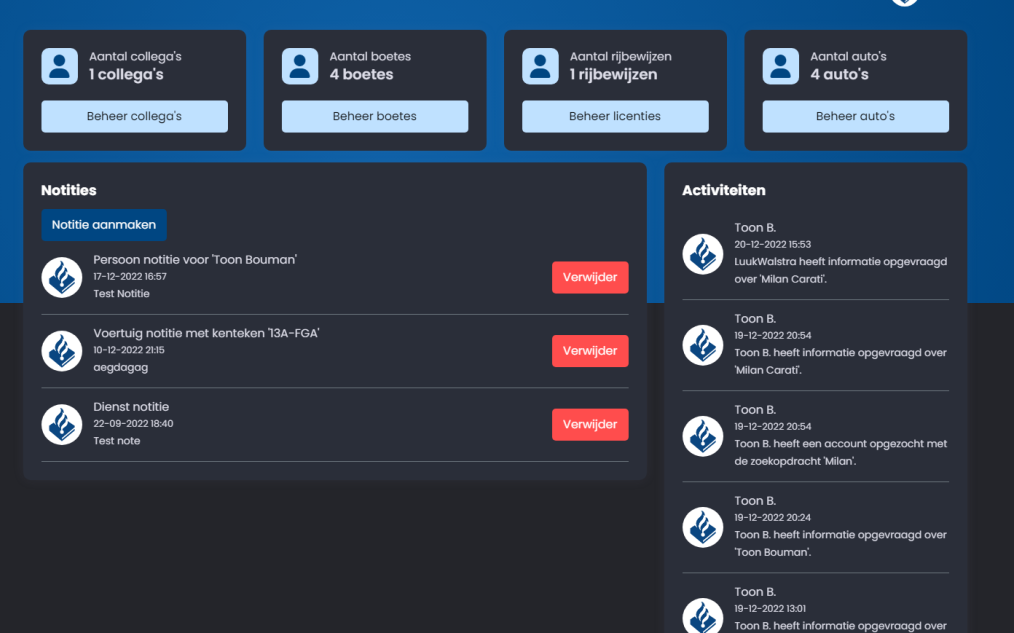The image size is (1014, 633).
Task: Open Beheer collega's
Action: click(x=134, y=116)
